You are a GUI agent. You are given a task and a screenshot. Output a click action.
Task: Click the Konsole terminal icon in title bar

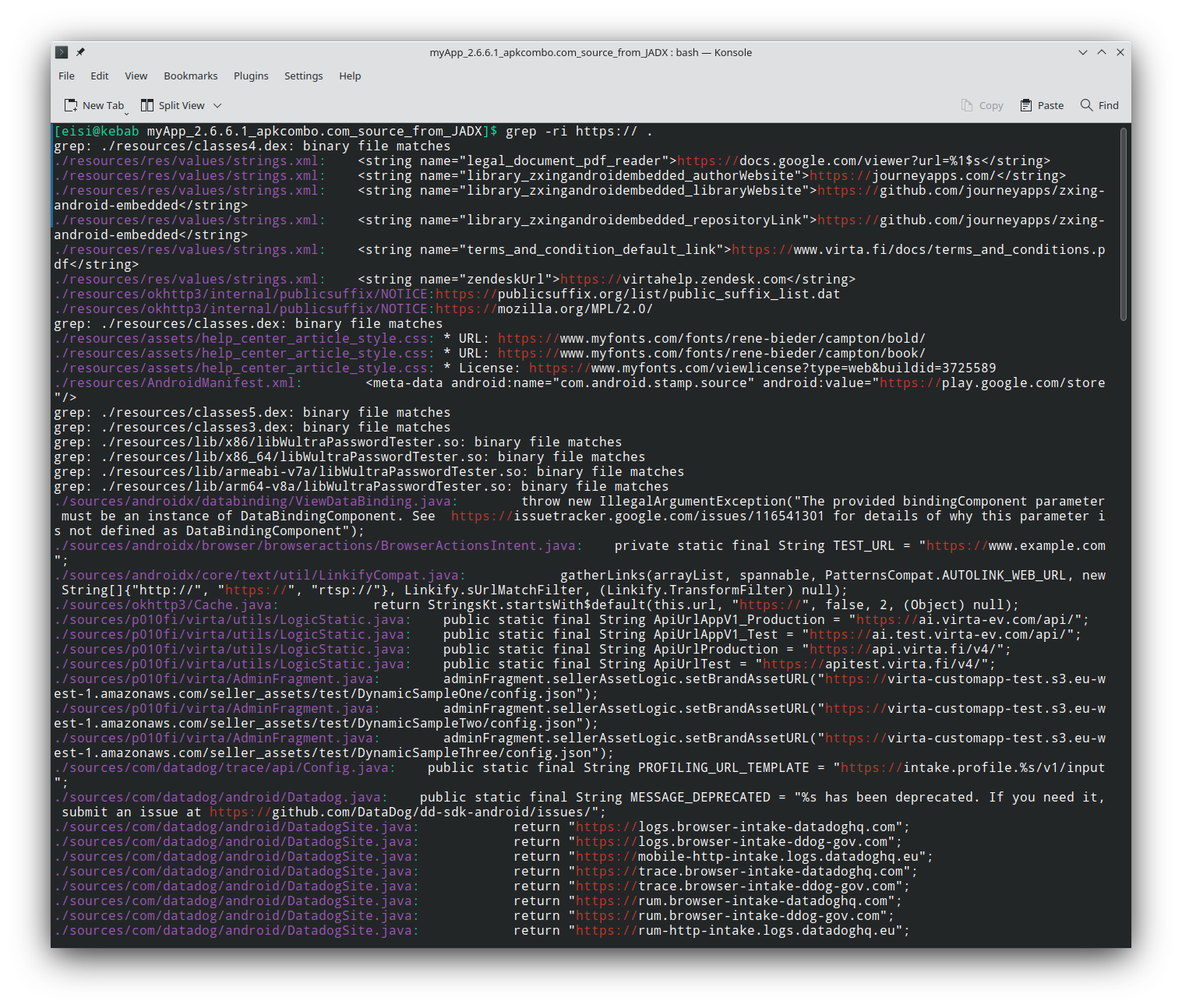click(x=62, y=52)
